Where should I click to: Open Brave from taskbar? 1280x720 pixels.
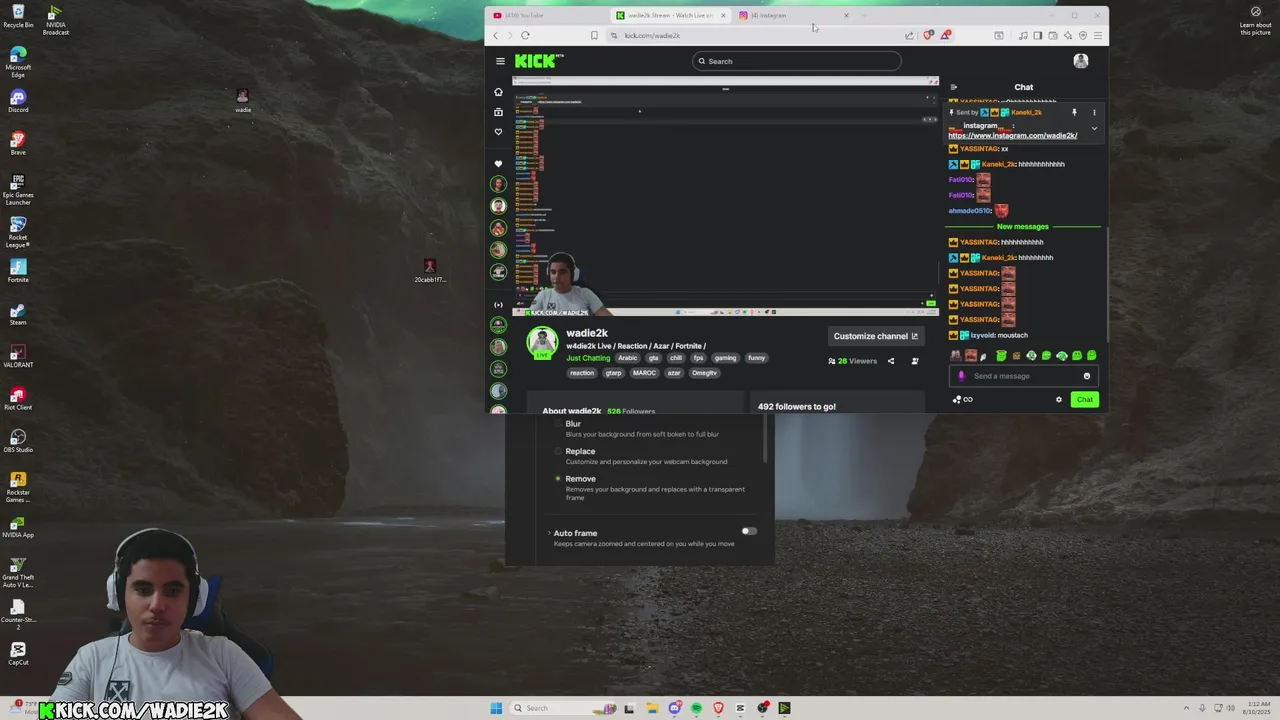coord(718,708)
